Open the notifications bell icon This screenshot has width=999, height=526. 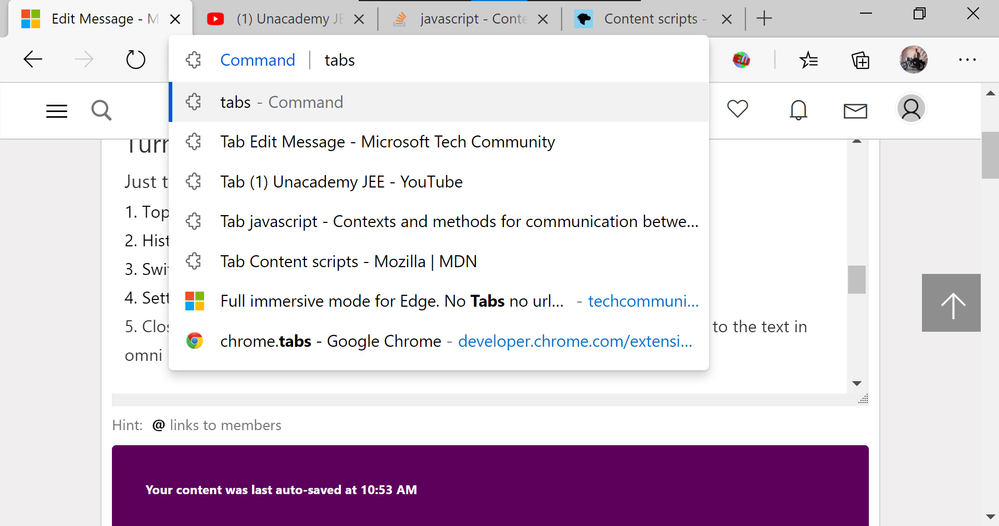pyautogui.click(x=798, y=110)
